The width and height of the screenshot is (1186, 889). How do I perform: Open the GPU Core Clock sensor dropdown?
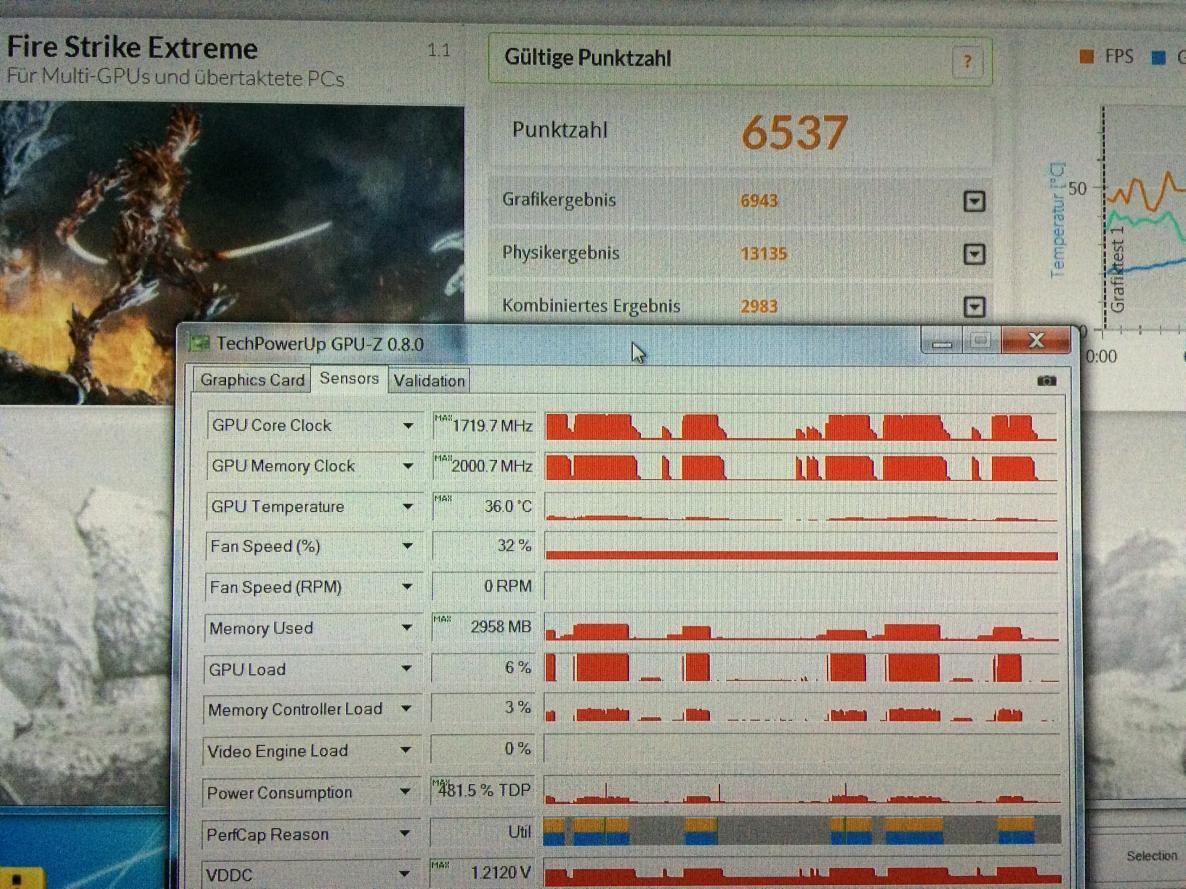408,426
